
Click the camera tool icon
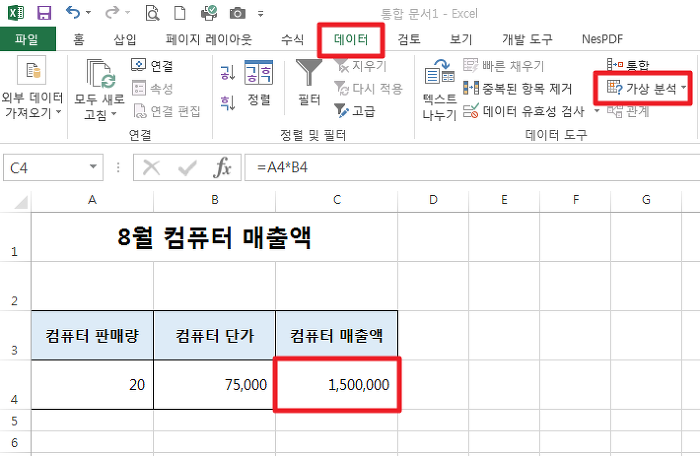(x=238, y=13)
